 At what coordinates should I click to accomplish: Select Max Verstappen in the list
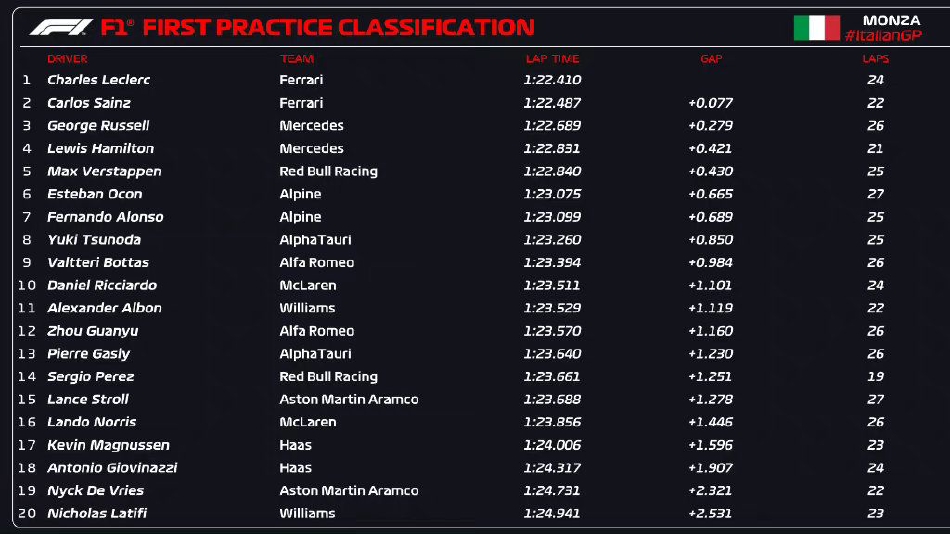point(104,171)
